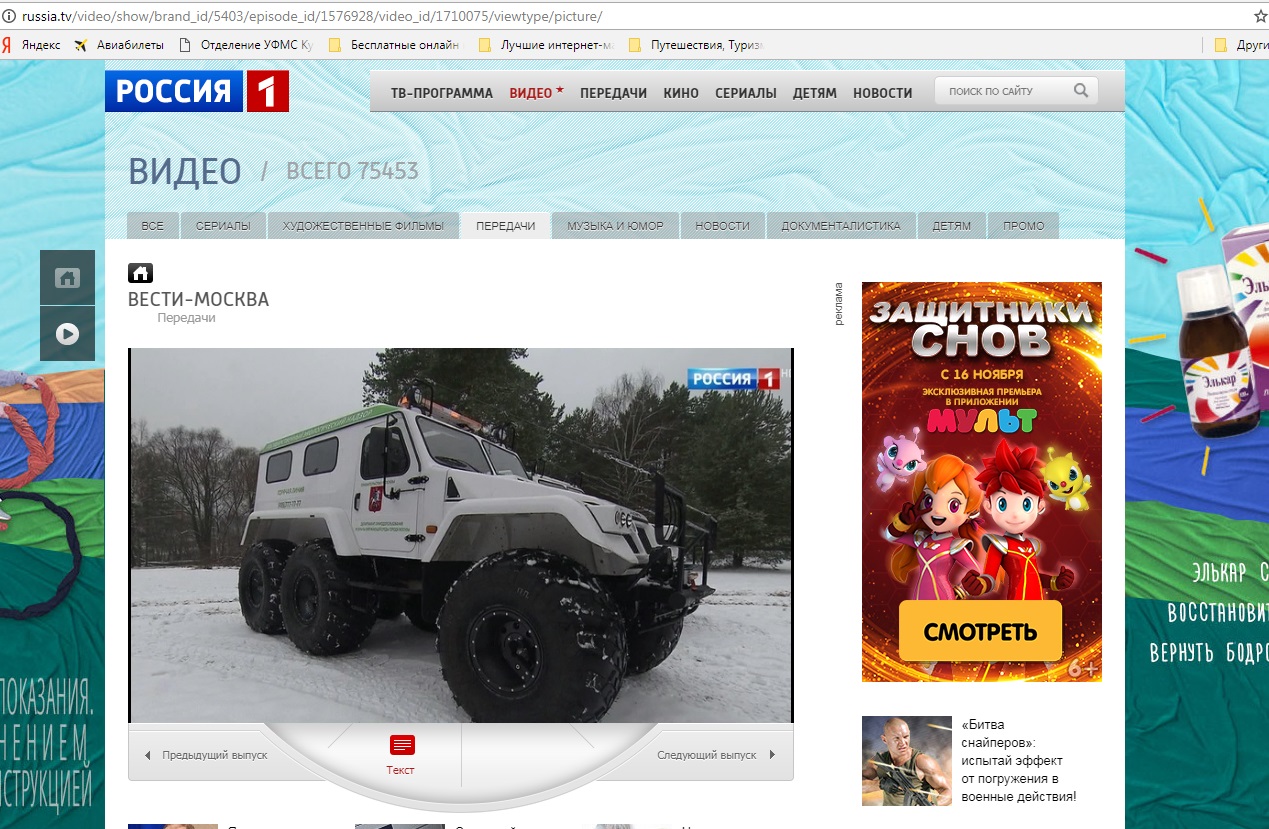Click the Вести-Москва video frame
The image size is (1269, 829).
coord(460,535)
